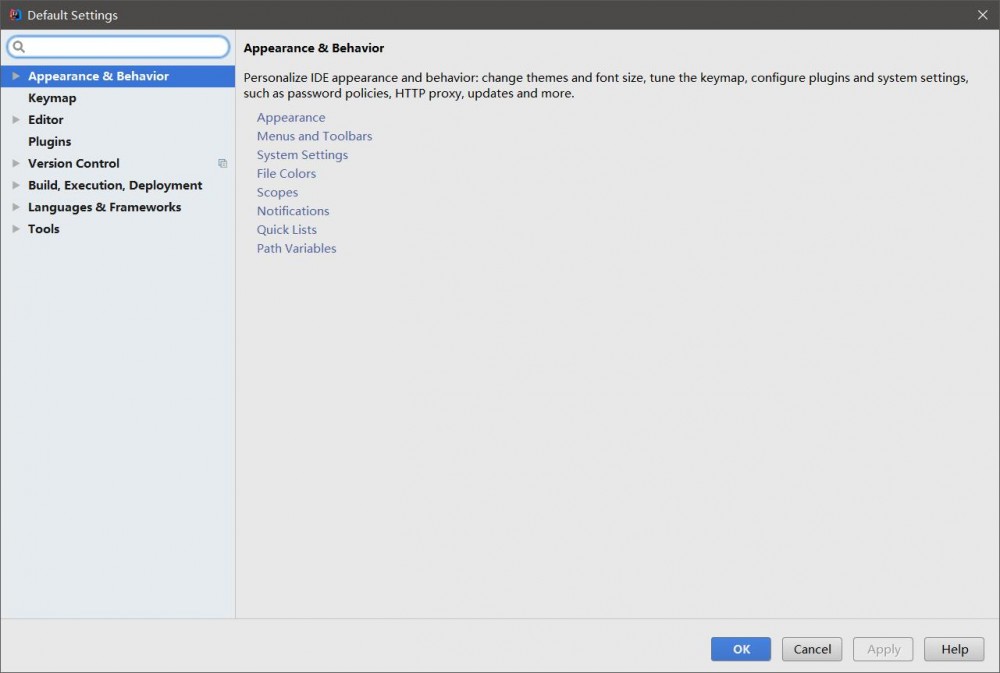
Task: Open the File Colors settings
Action: pyautogui.click(x=286, y=173)
